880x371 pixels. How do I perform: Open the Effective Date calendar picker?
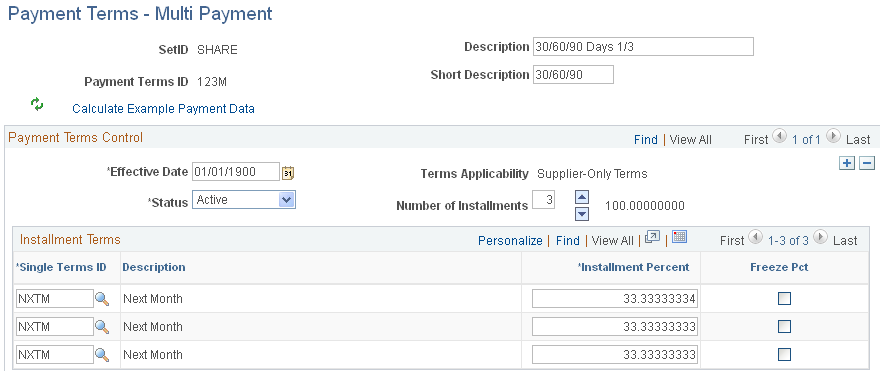click(288, 173)
